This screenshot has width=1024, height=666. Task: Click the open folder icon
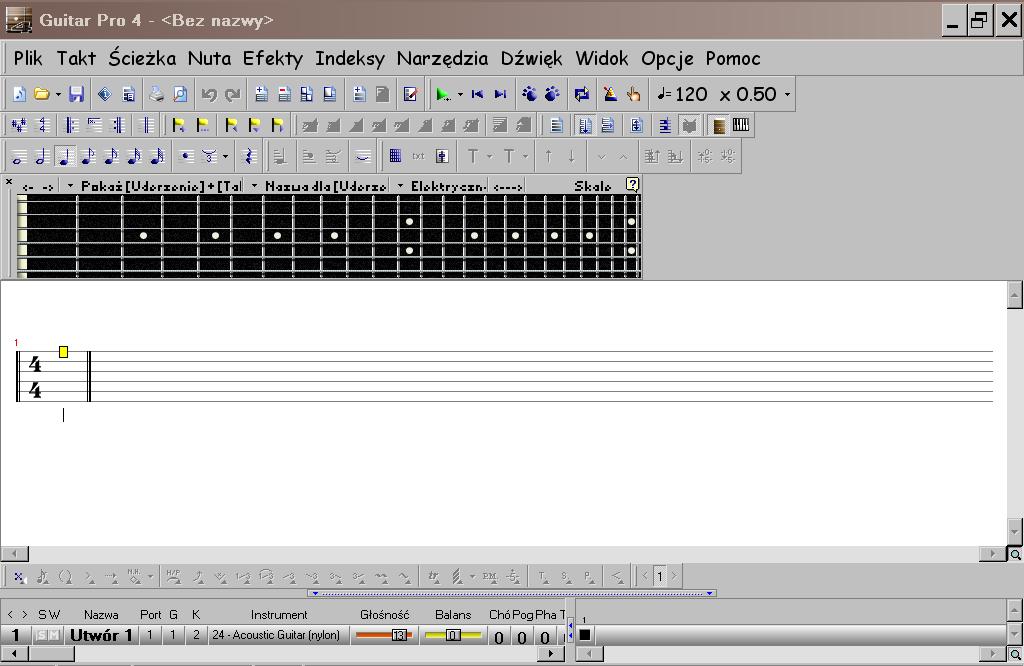[x=42, y=95]
